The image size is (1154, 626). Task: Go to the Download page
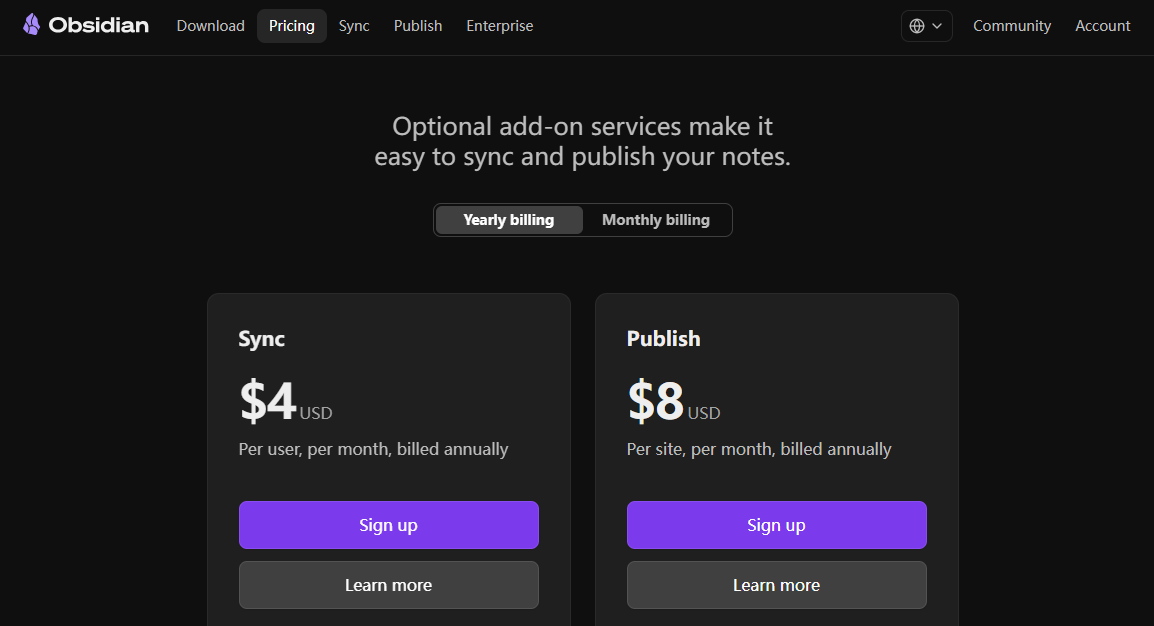coord(210,26)
